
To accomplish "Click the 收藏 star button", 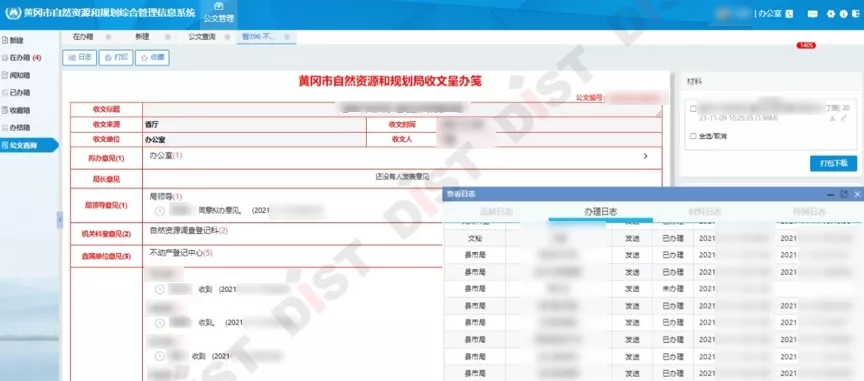I will coord(152,57).
